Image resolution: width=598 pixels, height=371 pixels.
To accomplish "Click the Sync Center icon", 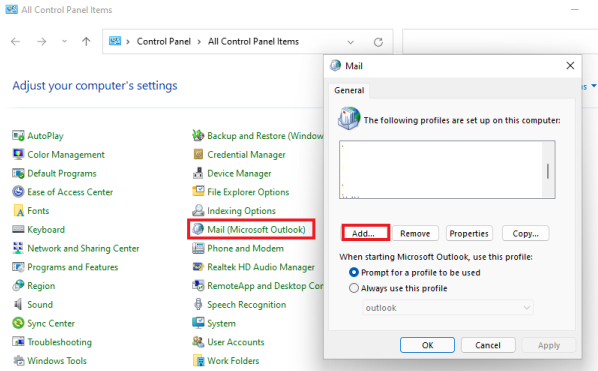I will coord(18,323).
